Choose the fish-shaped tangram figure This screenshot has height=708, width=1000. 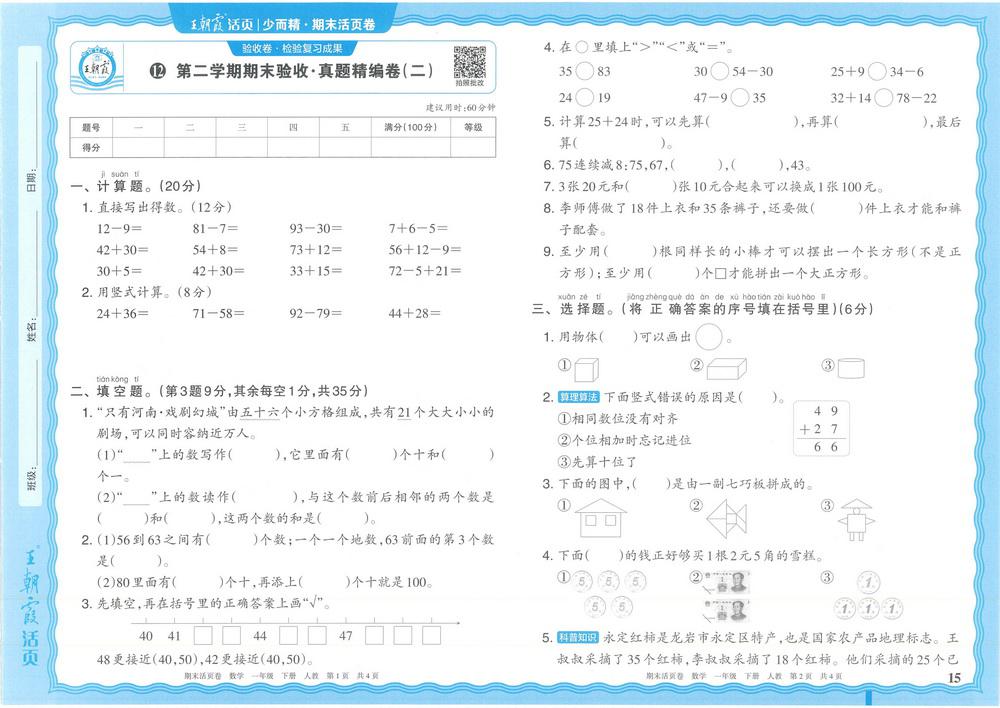click(726, 518)
